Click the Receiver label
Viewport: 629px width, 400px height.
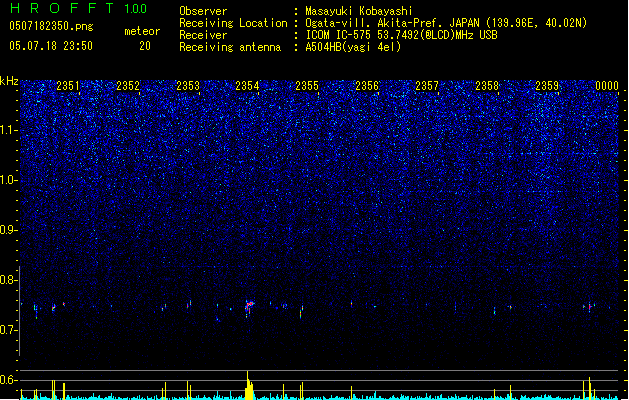point(203,35)
